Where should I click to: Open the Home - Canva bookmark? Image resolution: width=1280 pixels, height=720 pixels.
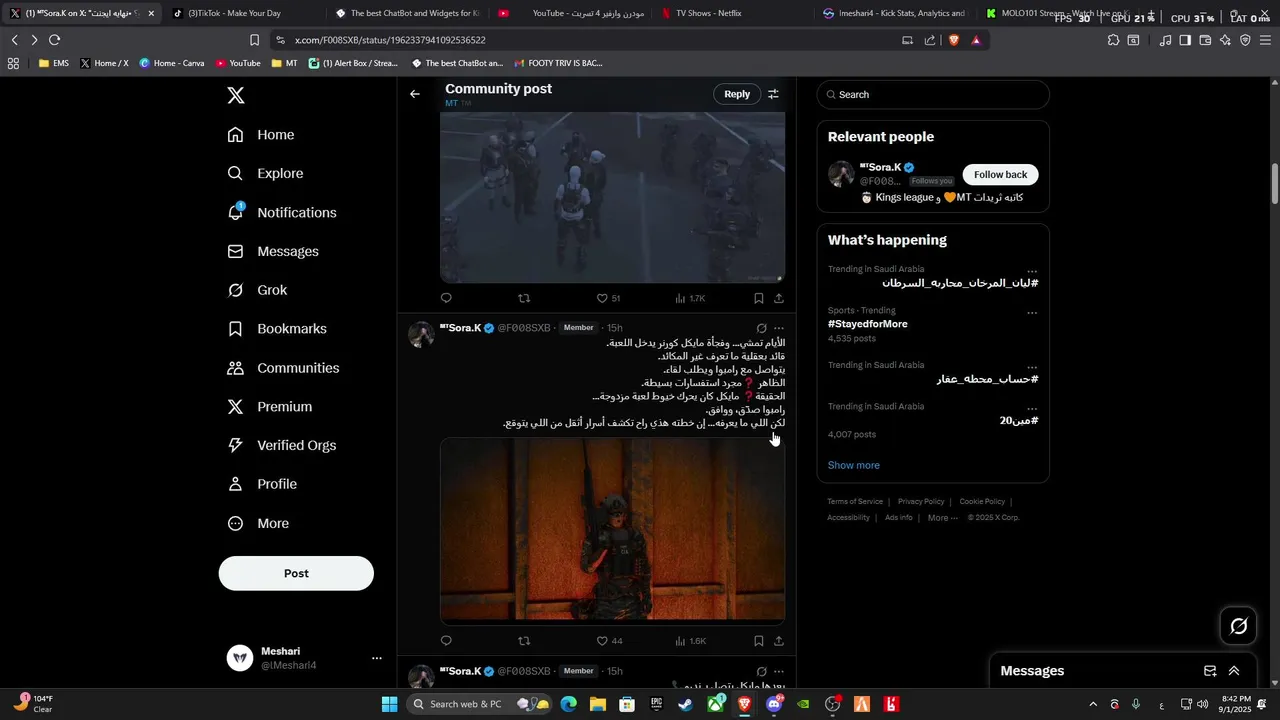[172, 63]
